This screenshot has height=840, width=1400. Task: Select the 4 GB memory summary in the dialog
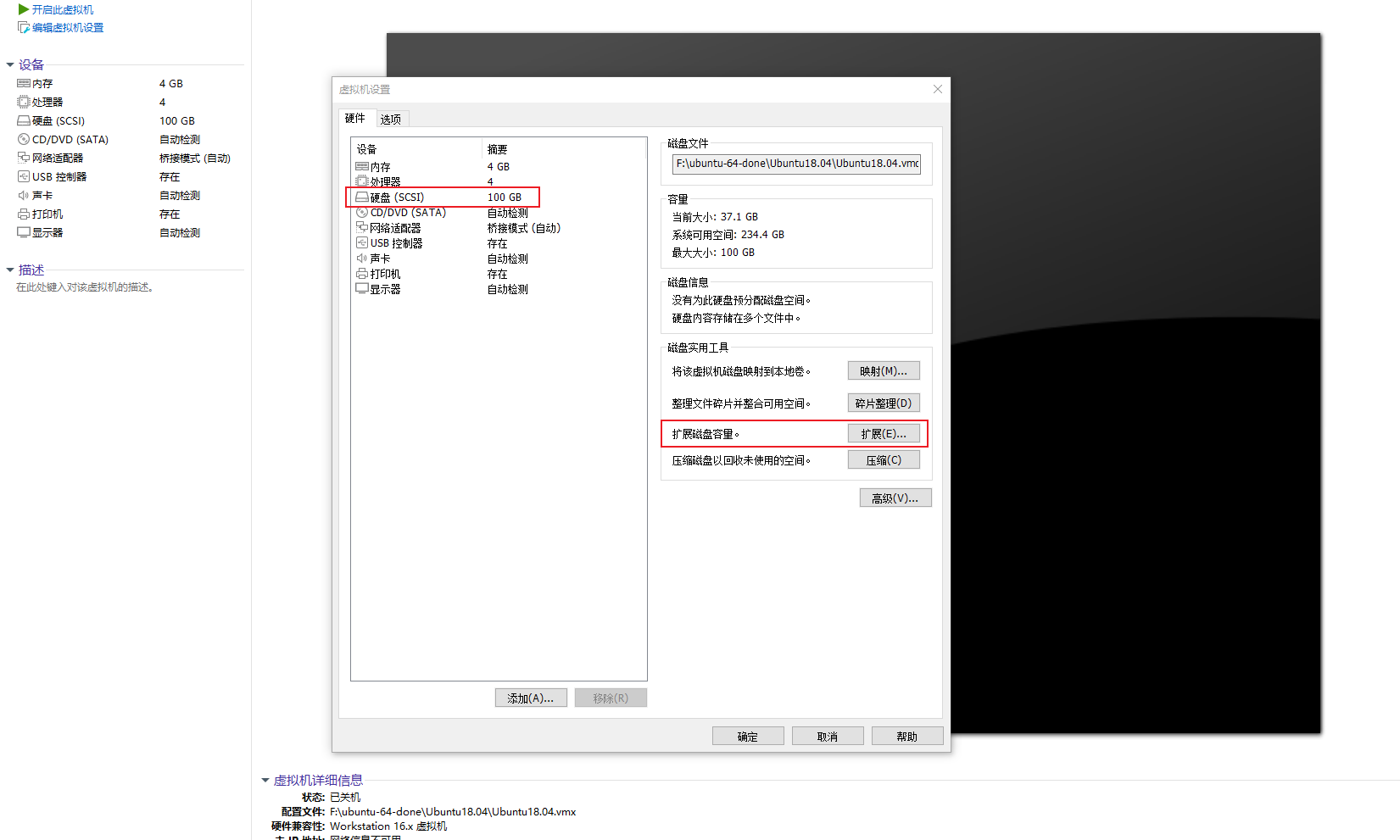click(499, 167)
